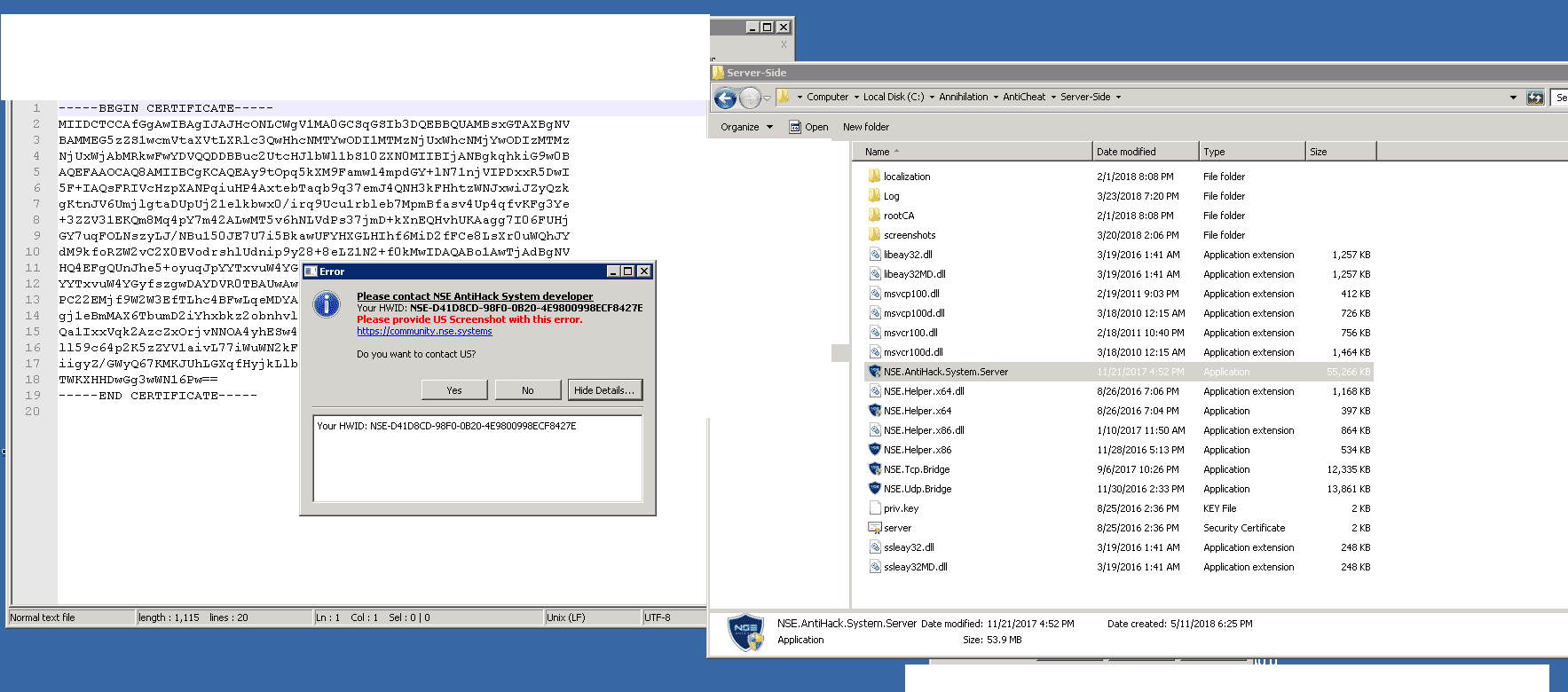Expand arrow after Local Disk (C:) breadcrumb
Screen dimensions: 1568x692
coord(932,98)
